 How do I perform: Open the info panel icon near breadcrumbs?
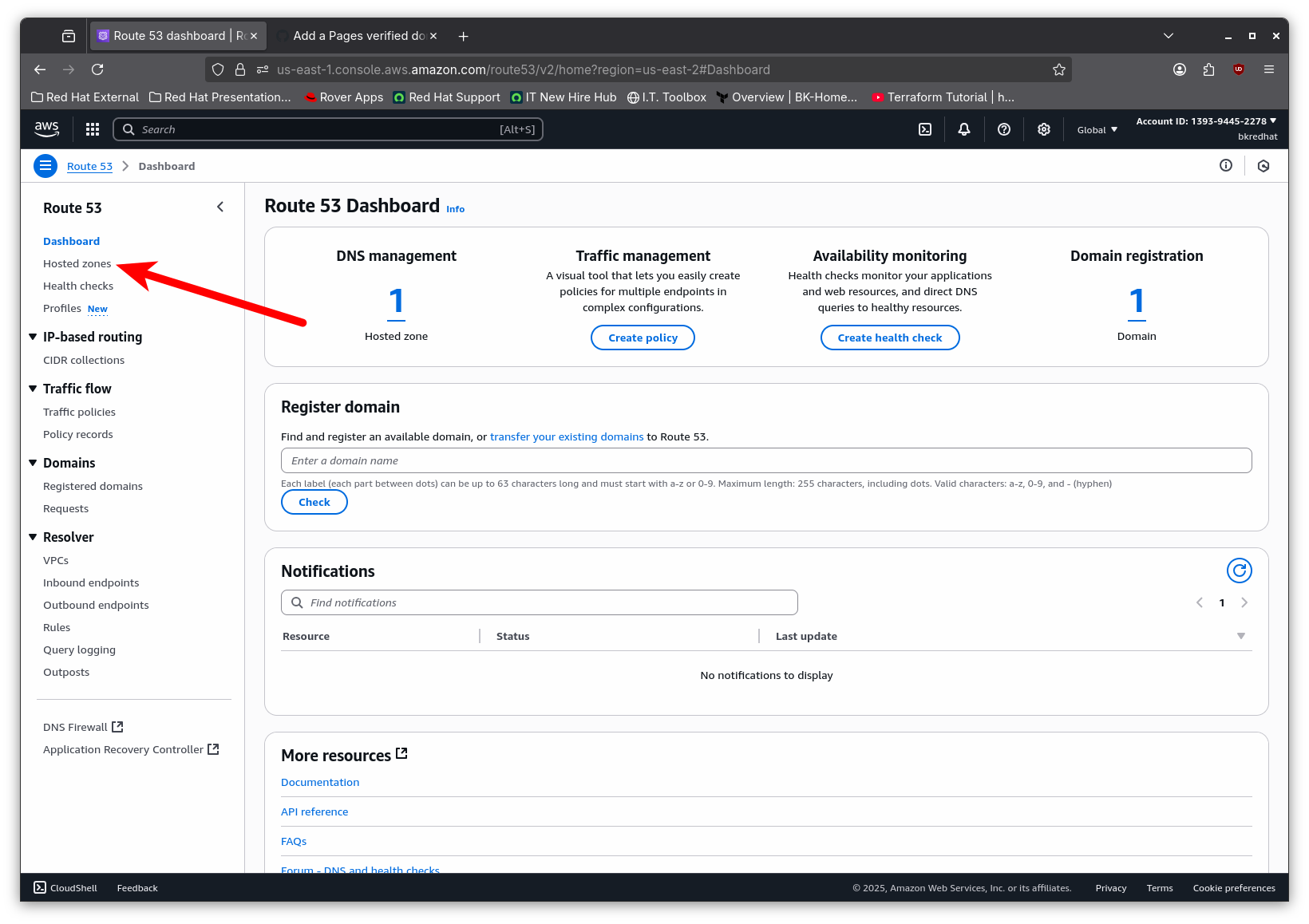click(x=1226, y=165)
